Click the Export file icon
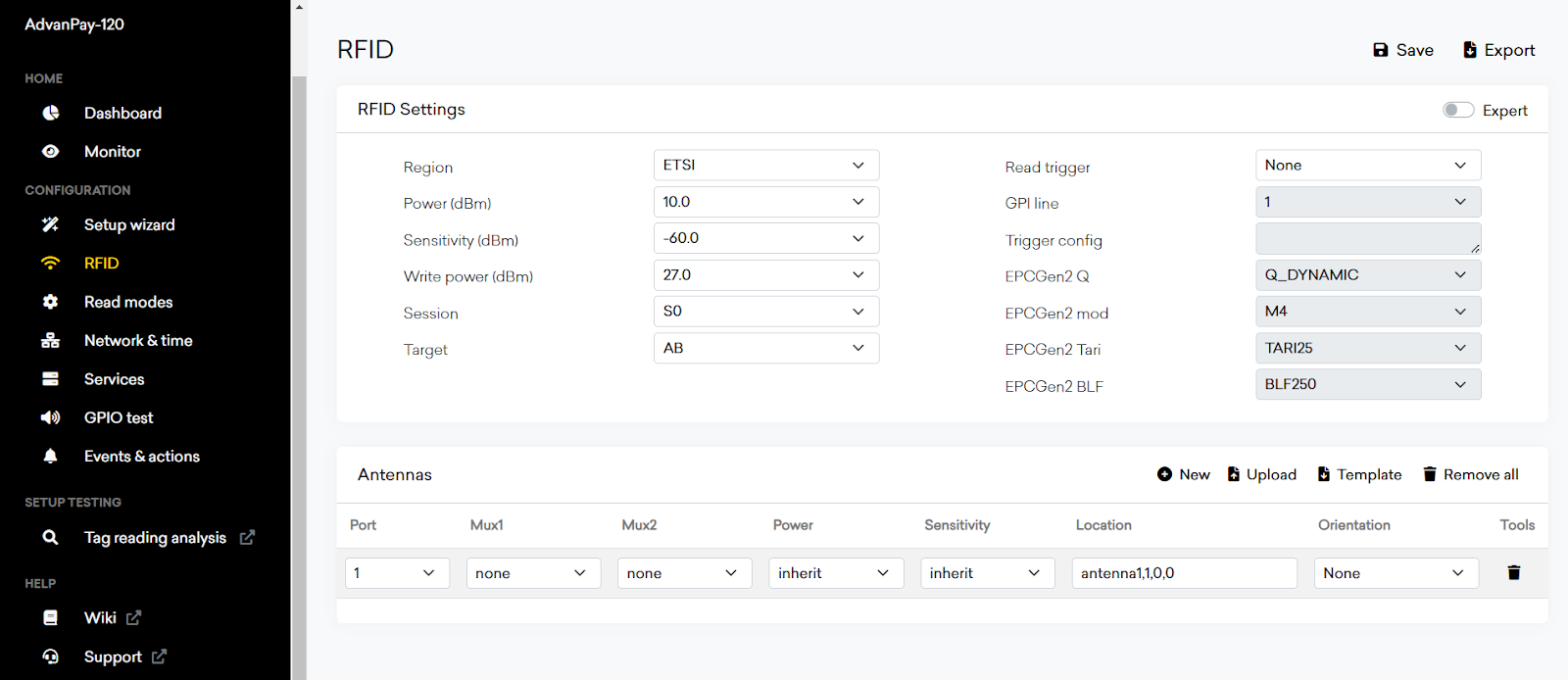This screenshot has height=680, width=1568. point(1470,50)
